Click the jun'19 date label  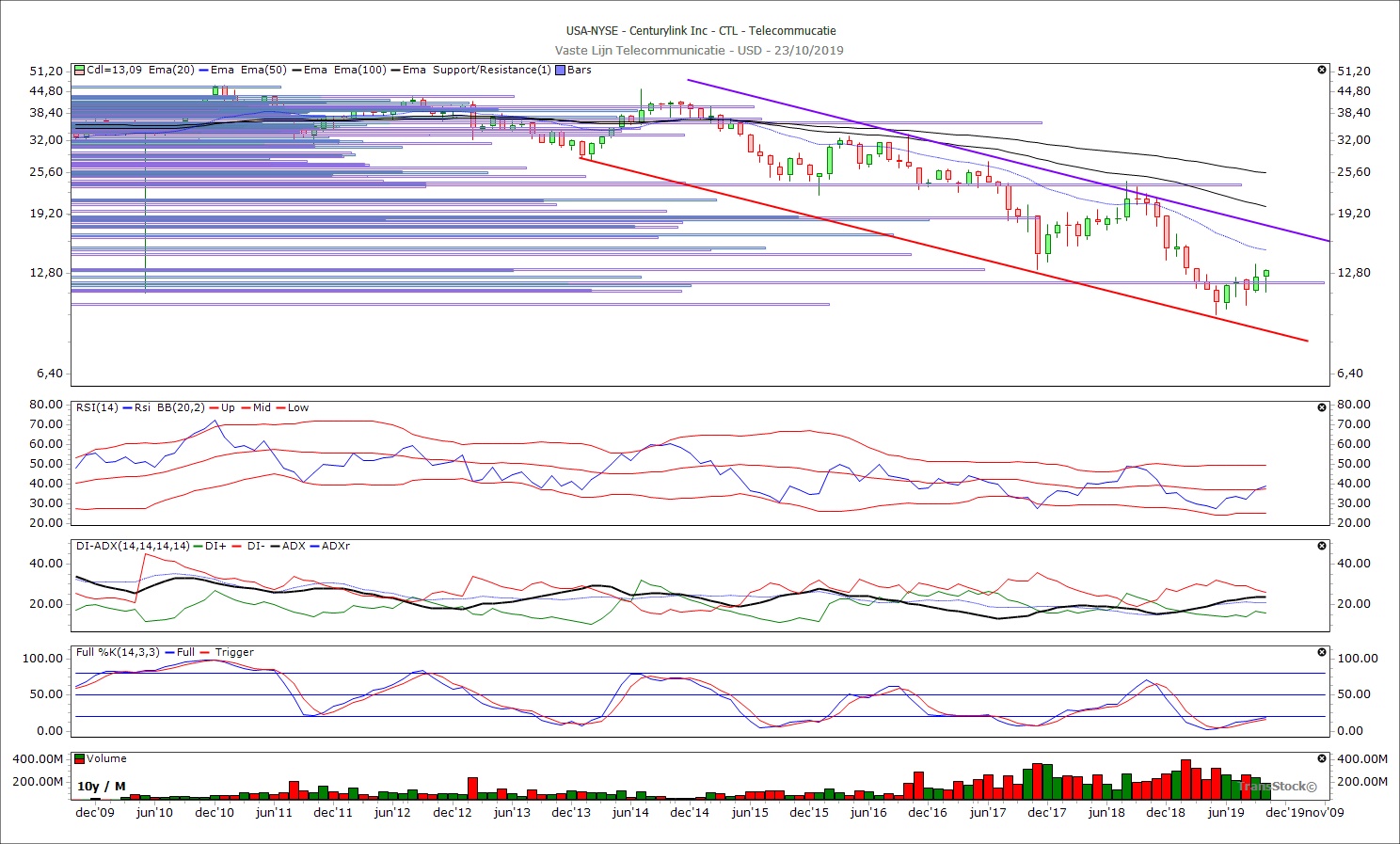(x=1226, y=813)
